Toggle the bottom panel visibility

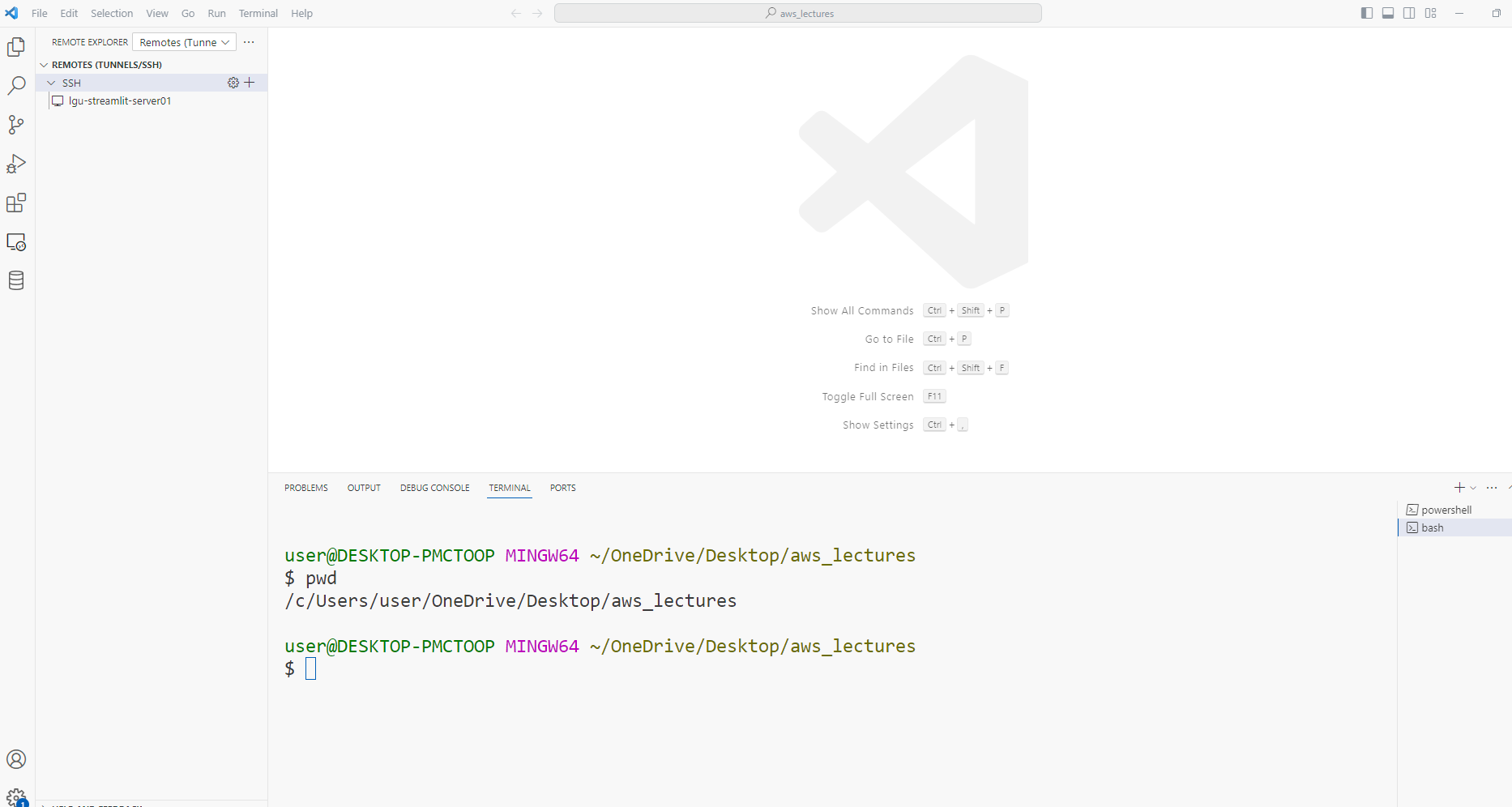point(1388,13)
